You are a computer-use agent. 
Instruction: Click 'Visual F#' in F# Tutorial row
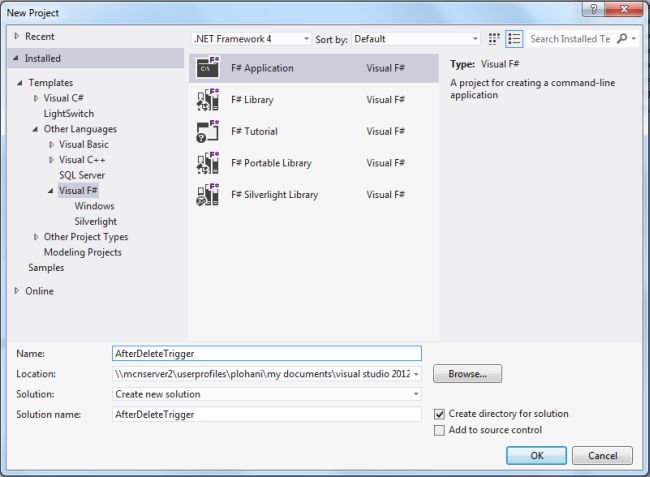(x=385, y=131)
